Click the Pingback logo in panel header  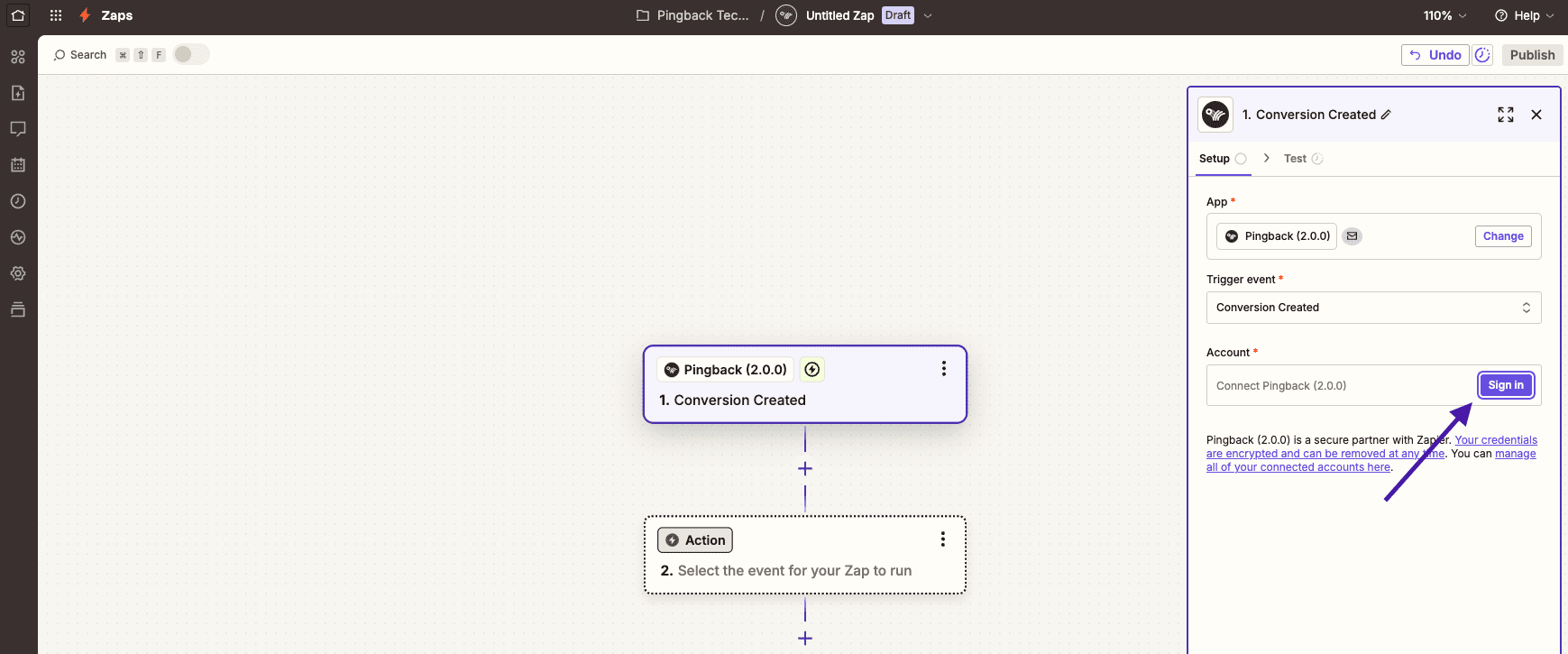(x=1215, y=115)
